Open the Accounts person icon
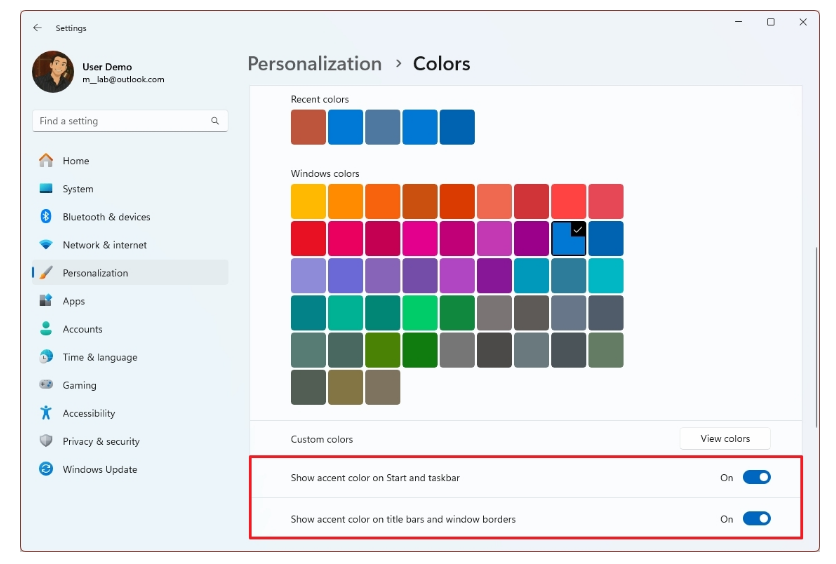 (46, 329)
